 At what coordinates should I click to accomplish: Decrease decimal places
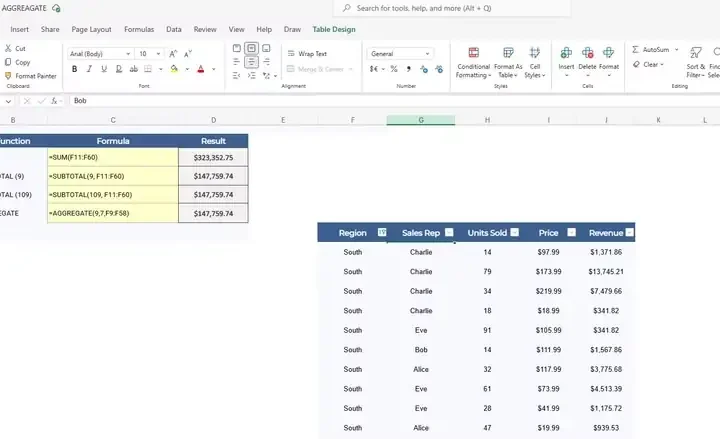click(x=439, y=69)
